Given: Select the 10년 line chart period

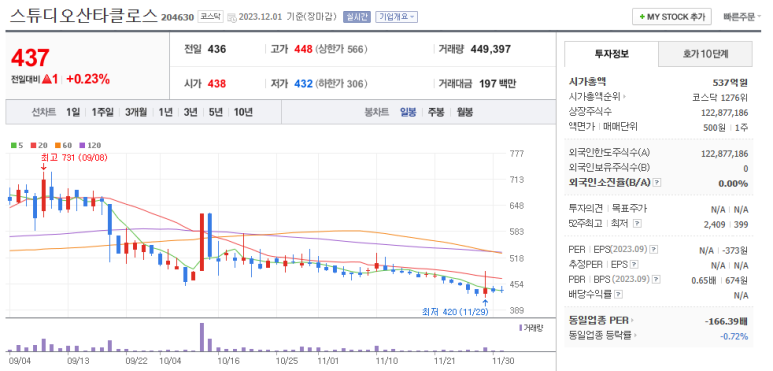Looking at the screenshot, I should click(243, 112).
